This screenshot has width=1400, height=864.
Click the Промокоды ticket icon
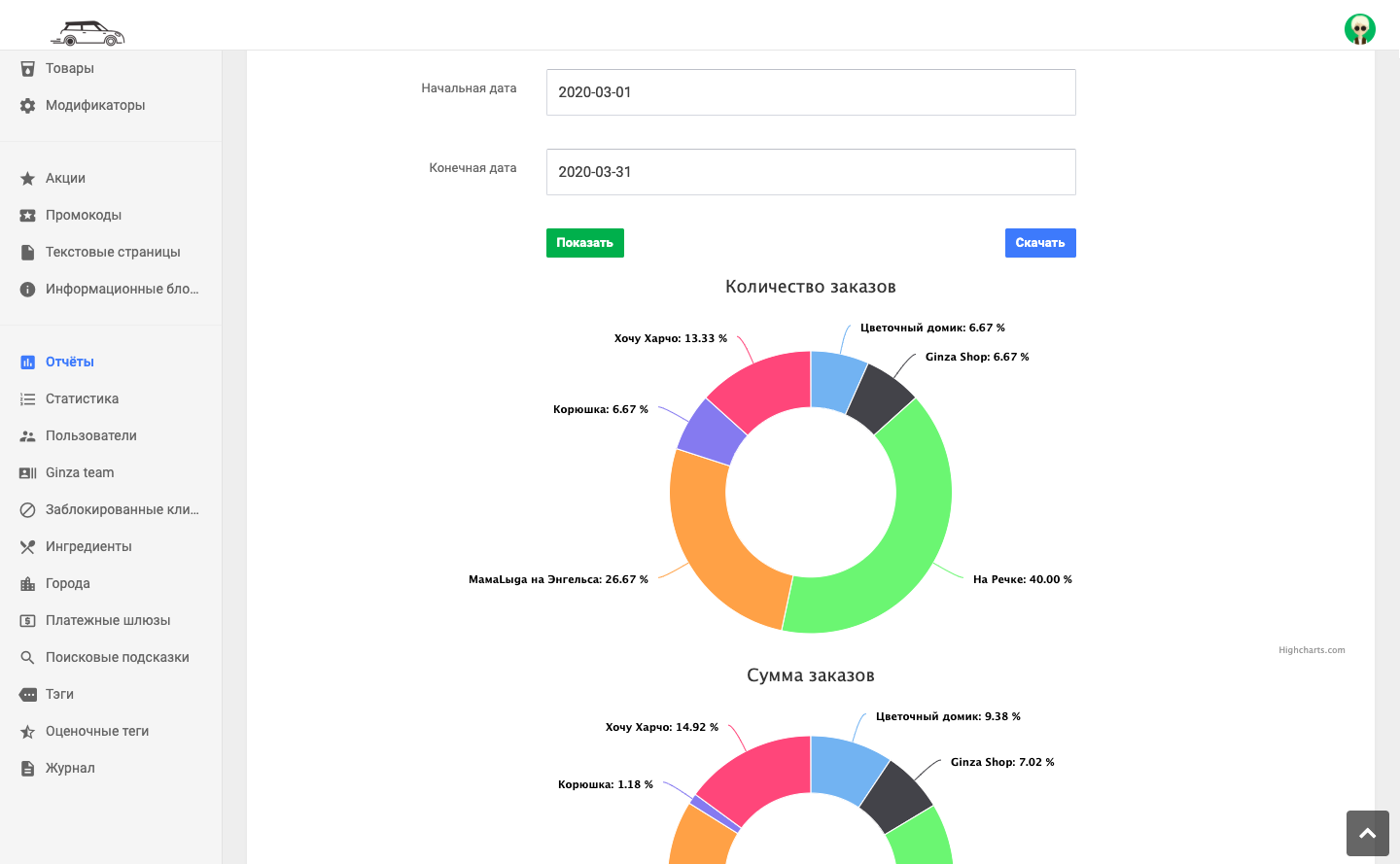pos(28,216)
